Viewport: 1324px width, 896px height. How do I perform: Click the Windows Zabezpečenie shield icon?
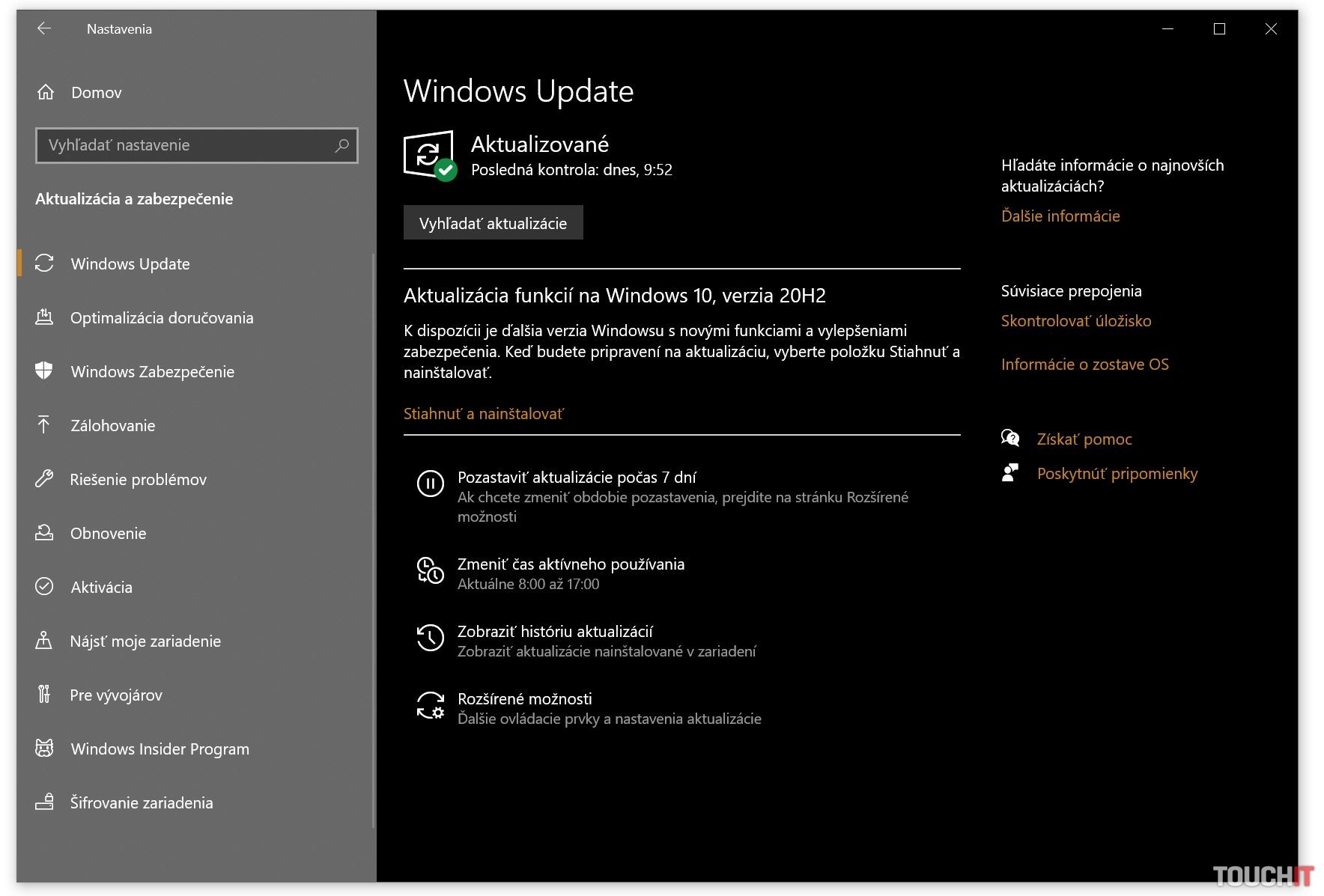pyautogui.click(x=44, y=371)
